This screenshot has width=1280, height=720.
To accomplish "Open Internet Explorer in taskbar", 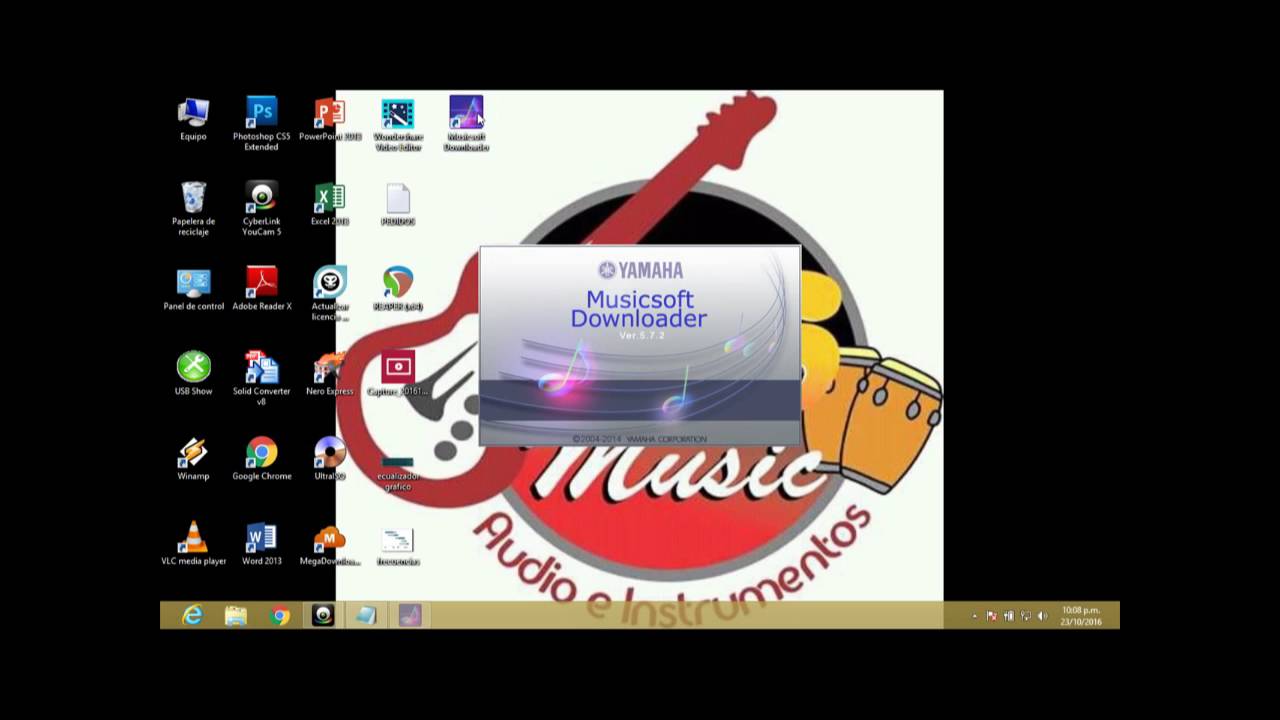I will coord(192,616).
